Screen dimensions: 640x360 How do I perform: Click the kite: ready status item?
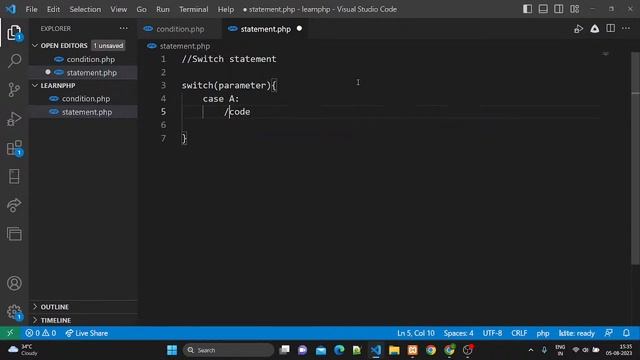tap(576, 333)
